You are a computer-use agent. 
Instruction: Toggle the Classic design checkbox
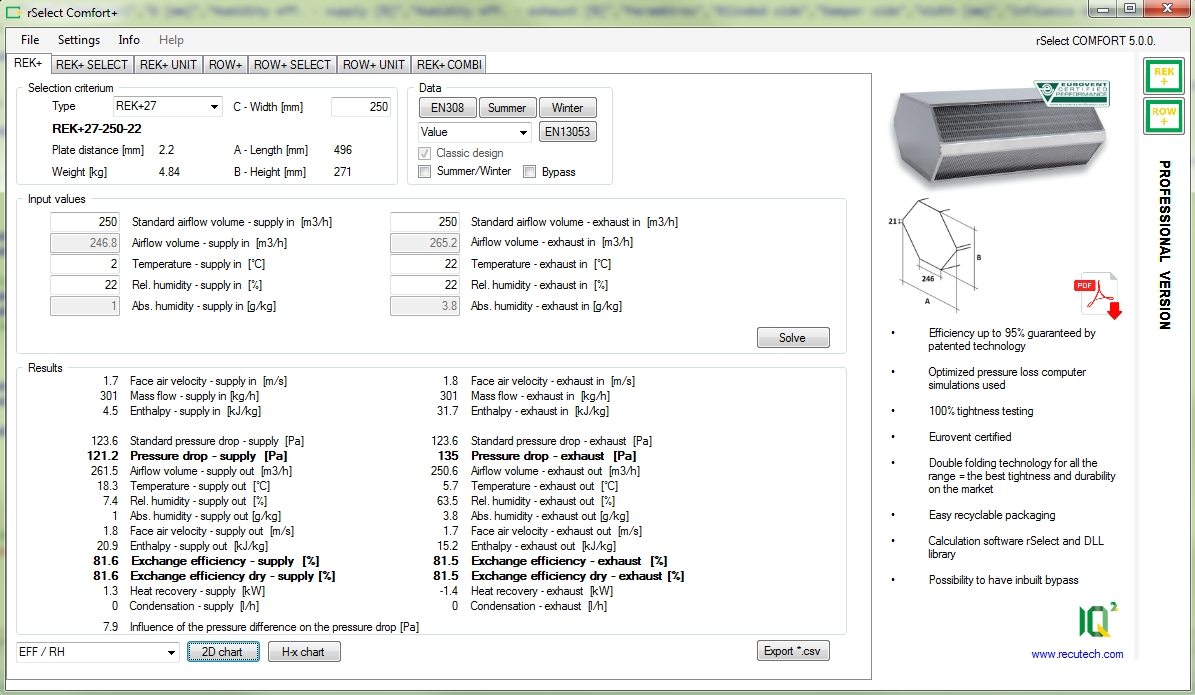tap(425, 153)
